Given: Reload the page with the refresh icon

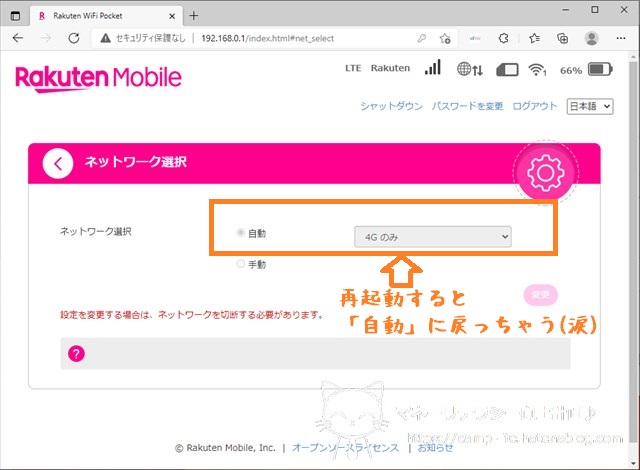Looking at the screenshot, I should pyautogui.click(x=74, y=38).
